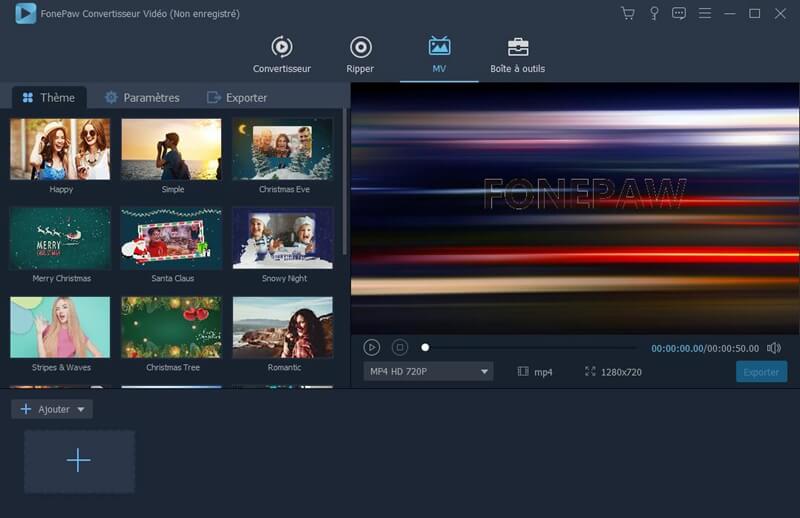The width and height of the screenshot is (800, 518).
Task: Click the 1280x720 resolution icon
Action: tap(590, 372)
